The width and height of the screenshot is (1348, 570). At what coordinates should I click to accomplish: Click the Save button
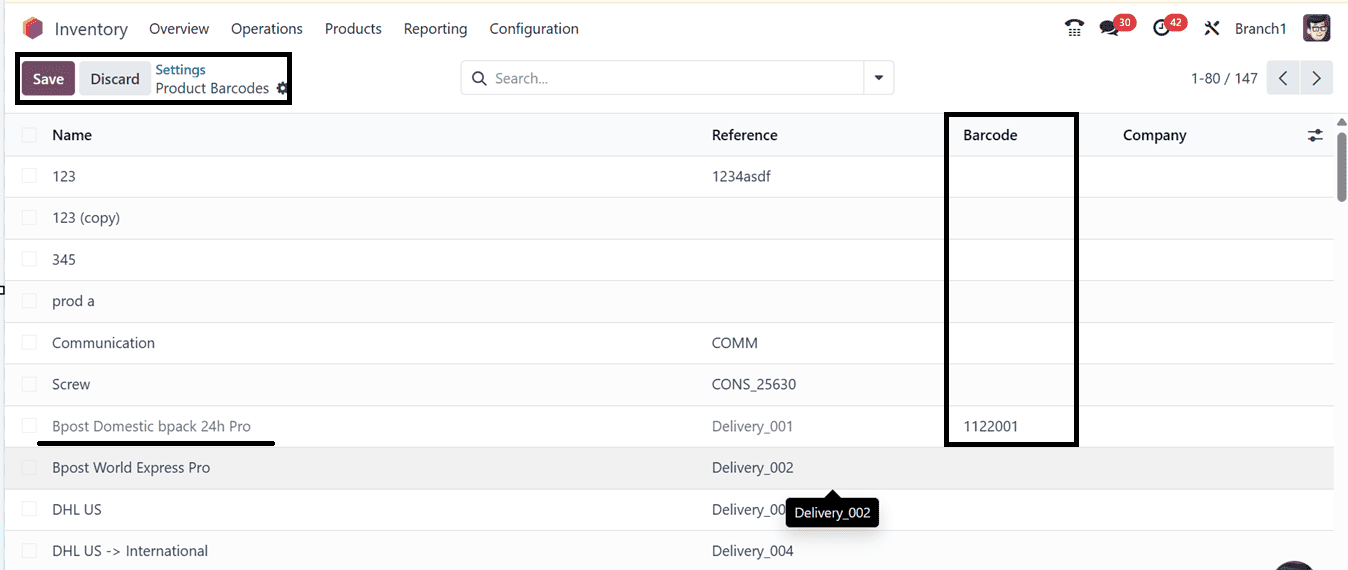(x=48, y=79)
